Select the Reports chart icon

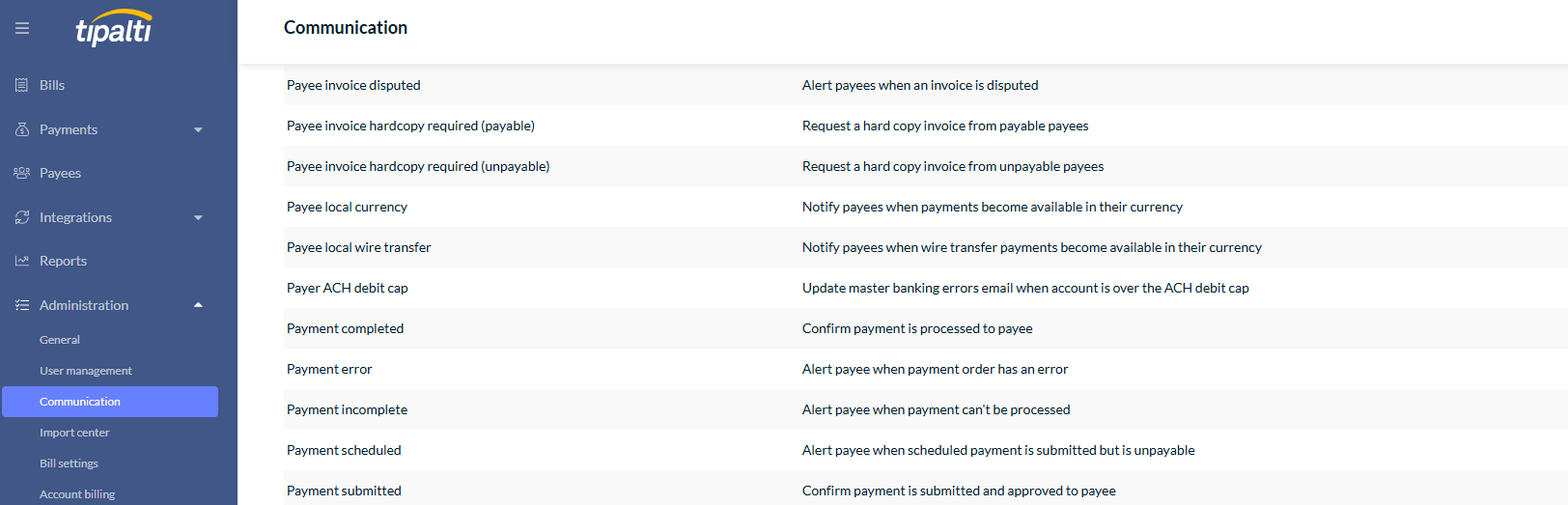point(22,261)
